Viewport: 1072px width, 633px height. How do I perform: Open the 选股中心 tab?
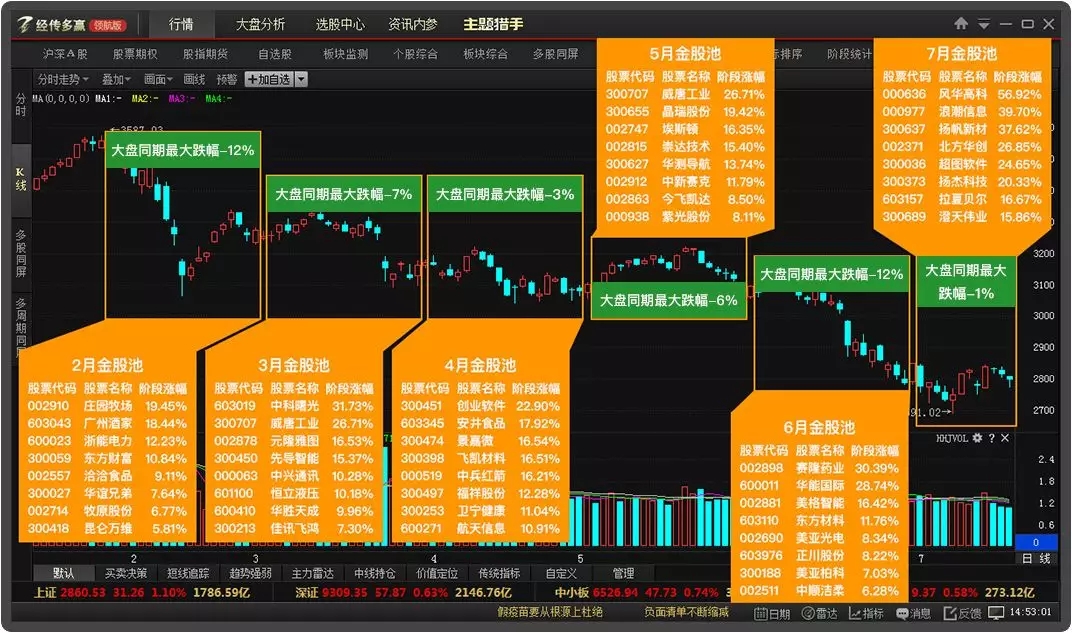[340, 25]
